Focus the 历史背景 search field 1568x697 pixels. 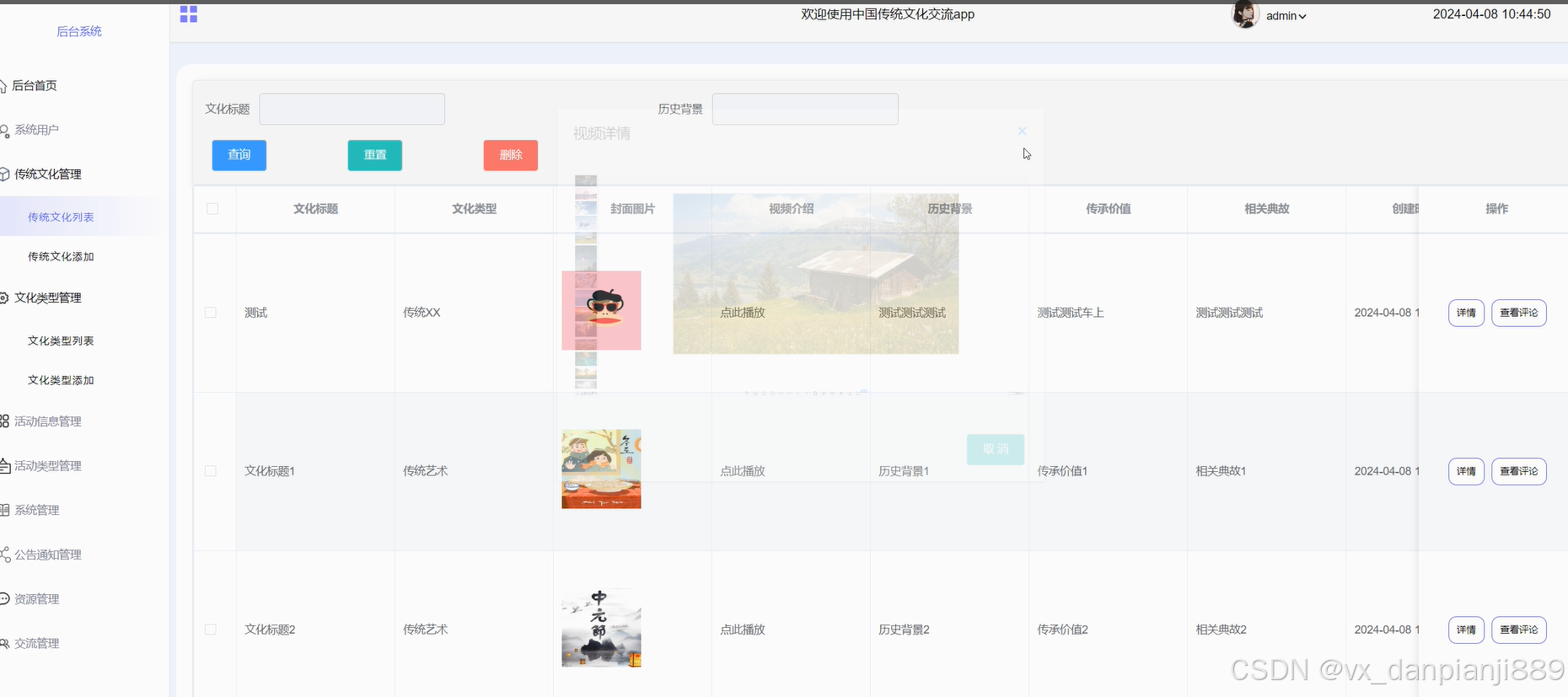click(x=805, y=109)
